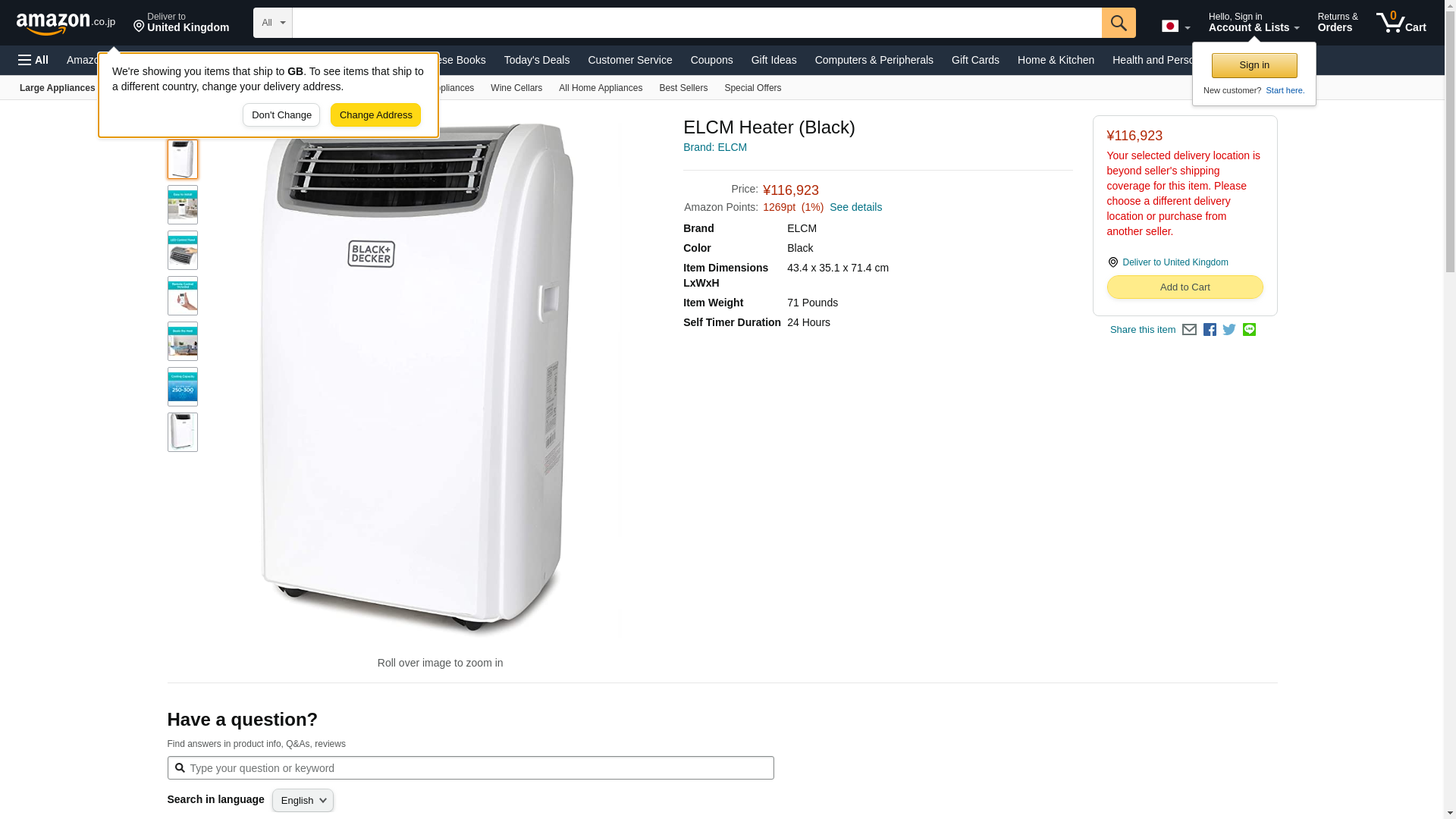The image size is (1456, 819).
Task: Share this item on Twitter
Action: (1229, 330)
